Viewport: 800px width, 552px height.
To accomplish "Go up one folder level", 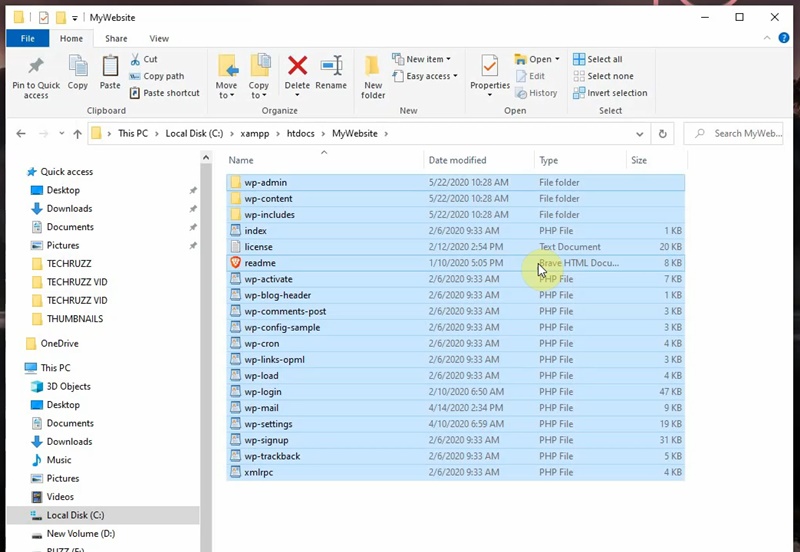I will coord(78,134).
